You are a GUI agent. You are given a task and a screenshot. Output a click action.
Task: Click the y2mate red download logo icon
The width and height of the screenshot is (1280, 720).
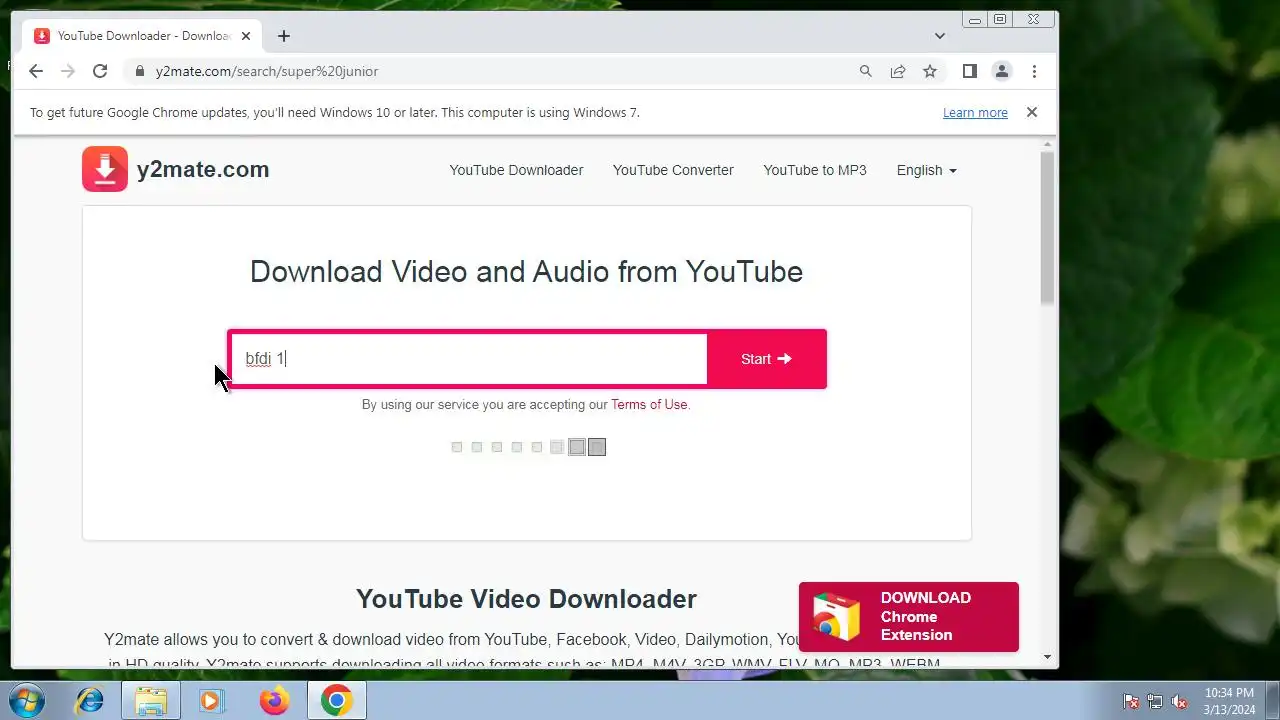(105, 169)
